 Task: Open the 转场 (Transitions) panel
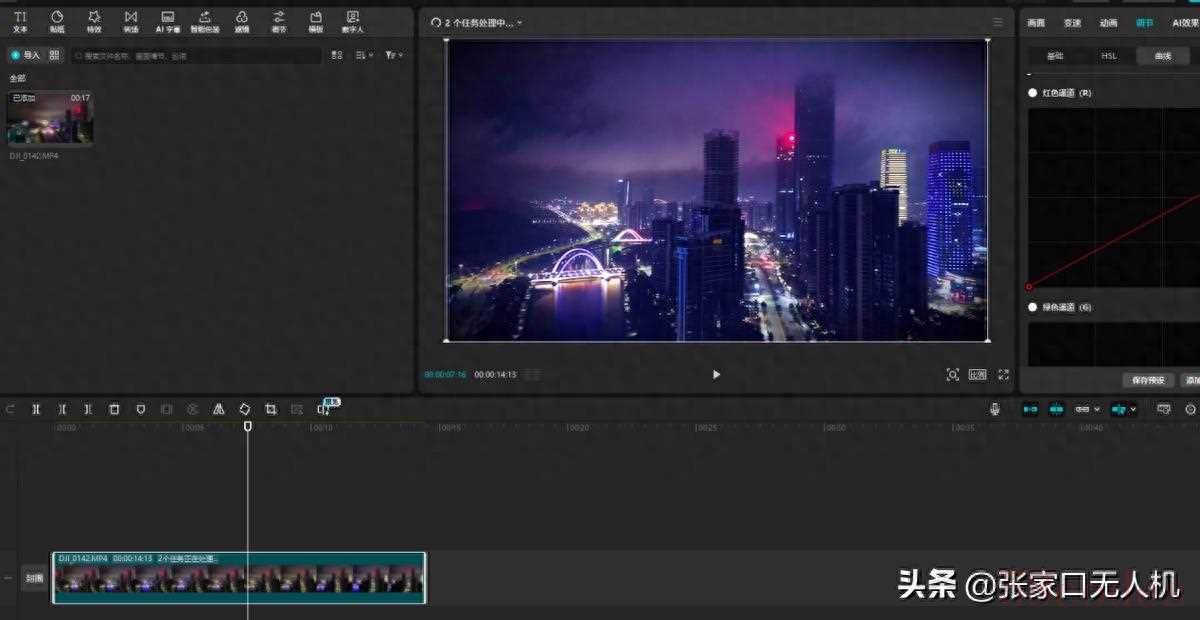tap(131, 21)
